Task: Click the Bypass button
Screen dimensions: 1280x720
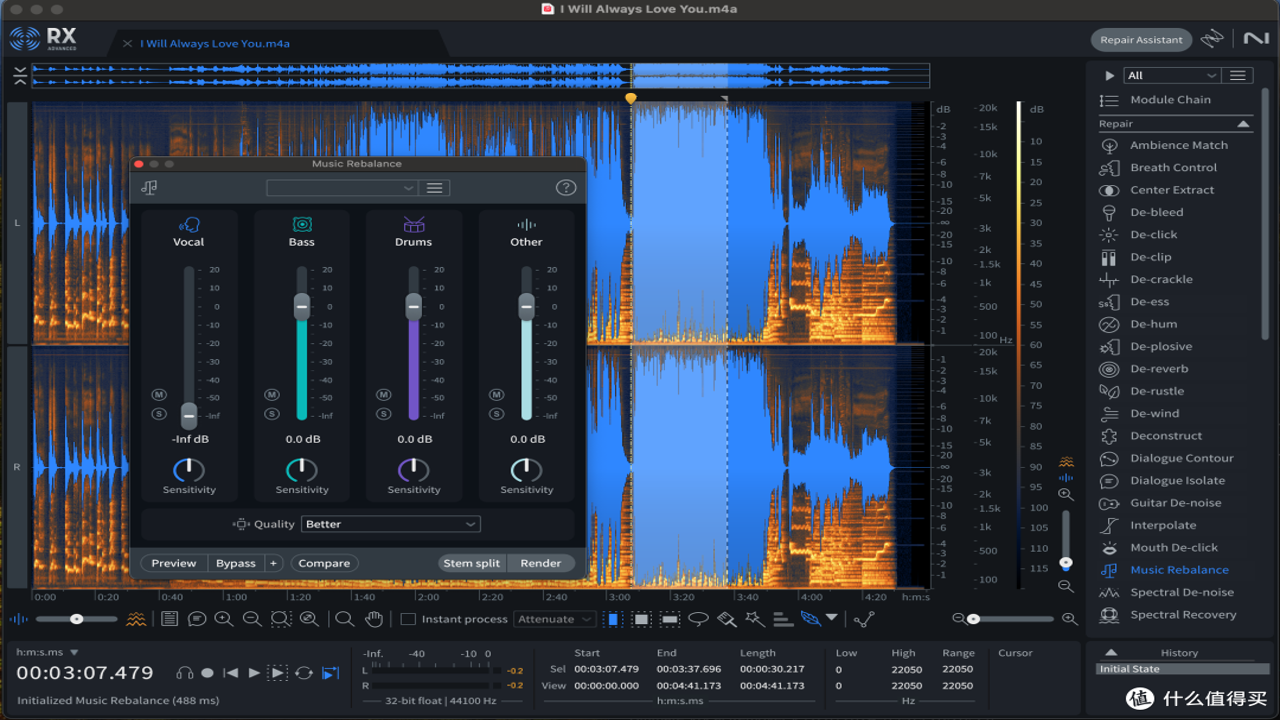Action: tap(236, 563)
